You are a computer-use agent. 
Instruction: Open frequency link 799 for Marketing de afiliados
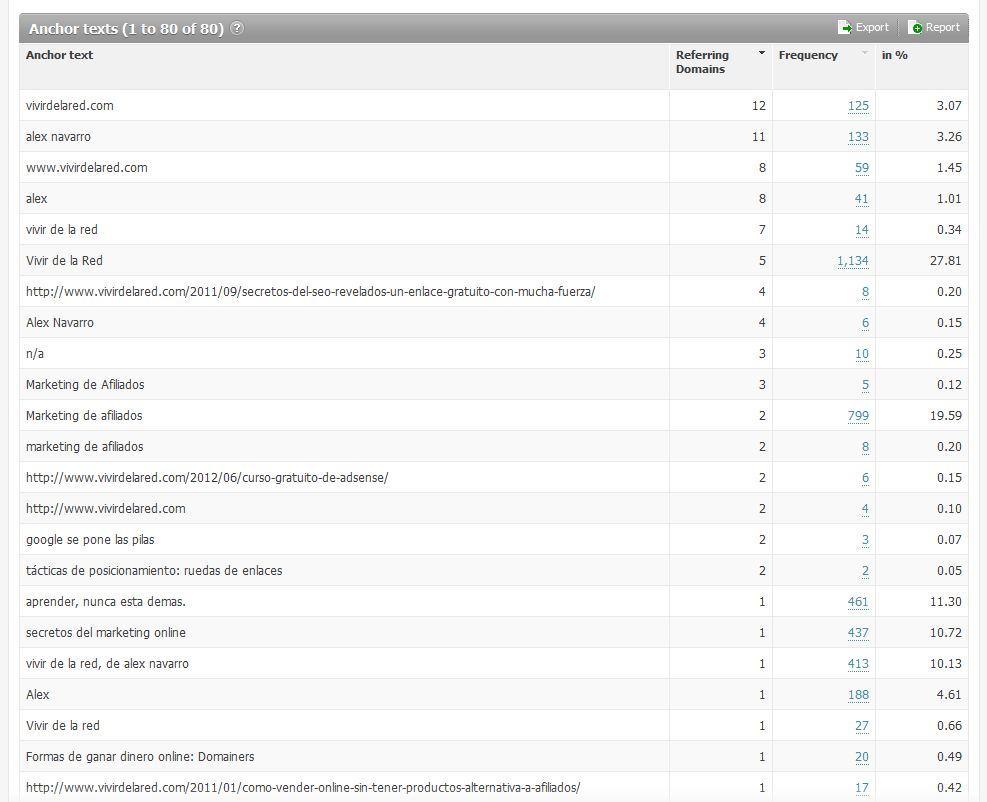pos(858,415)
